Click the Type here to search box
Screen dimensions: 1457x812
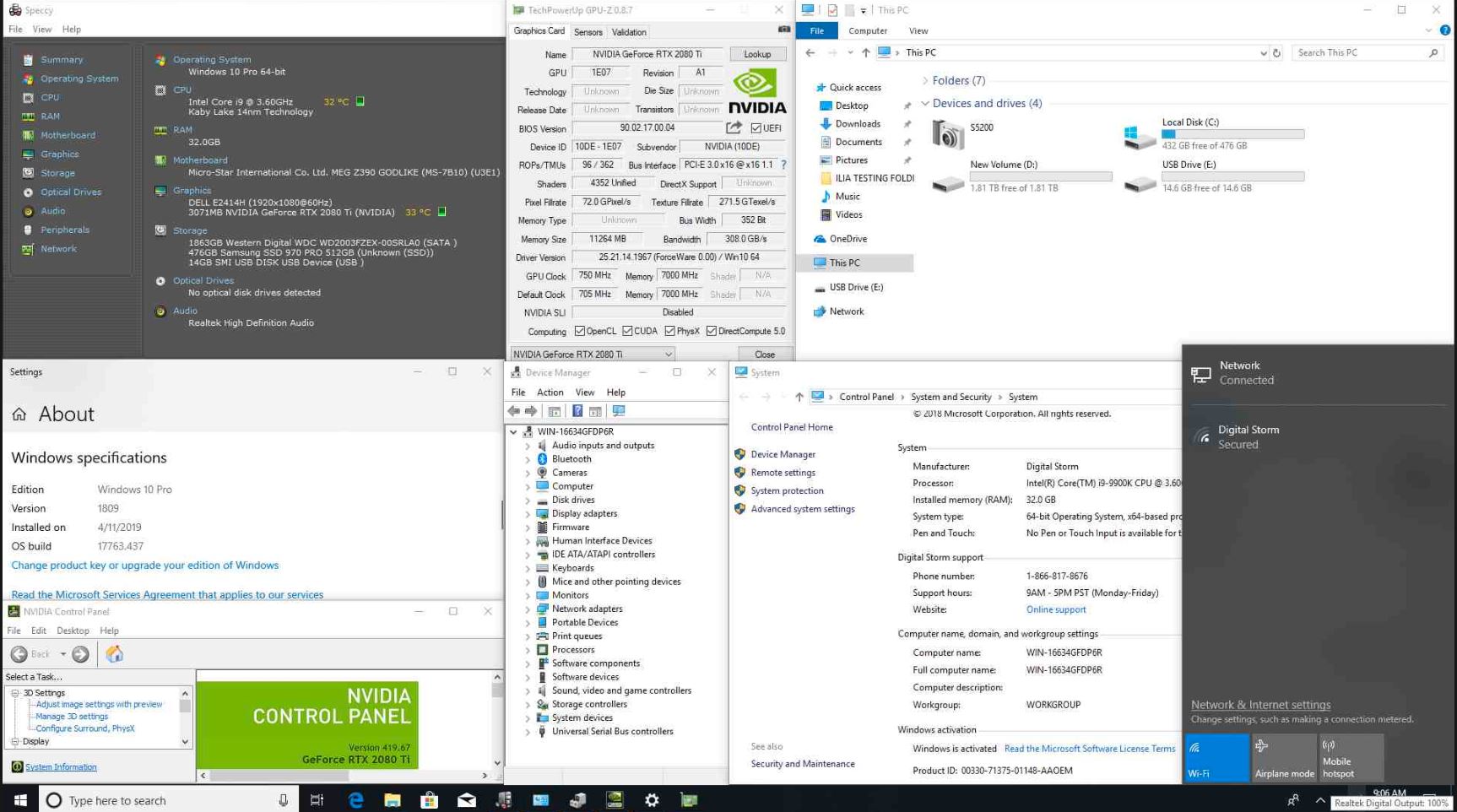coord(169,800)
